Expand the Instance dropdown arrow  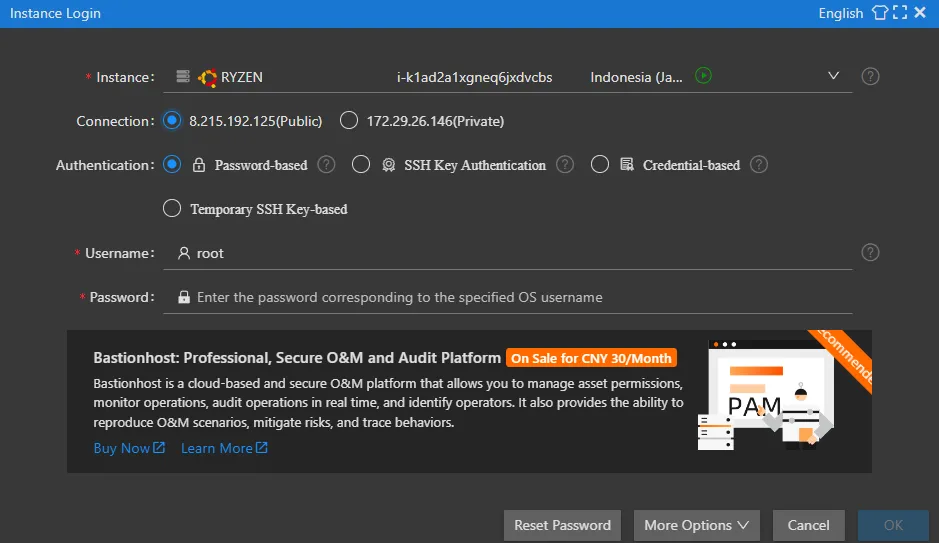[834, 76]
